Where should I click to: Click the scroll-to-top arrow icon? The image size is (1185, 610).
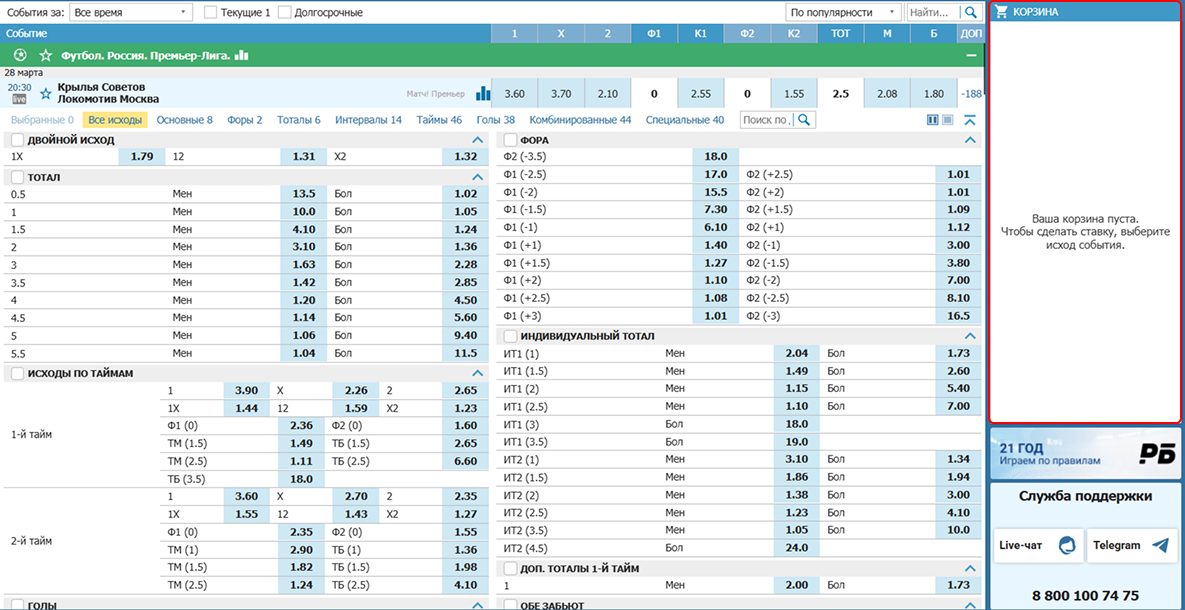(x=969, y=120)
